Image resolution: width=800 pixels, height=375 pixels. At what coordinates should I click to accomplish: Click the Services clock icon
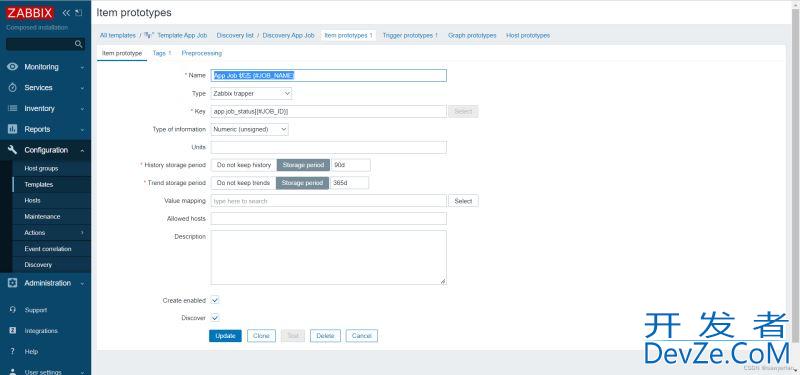tap(13, 88)
